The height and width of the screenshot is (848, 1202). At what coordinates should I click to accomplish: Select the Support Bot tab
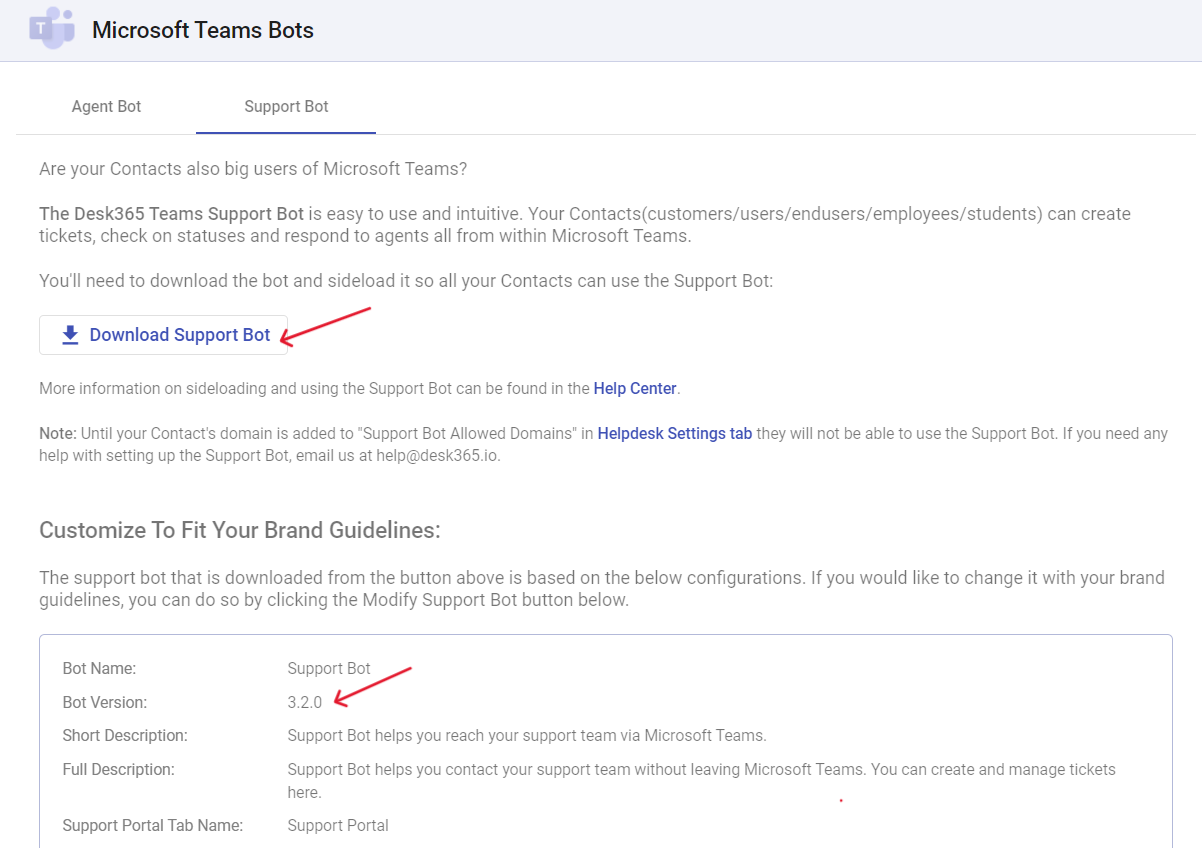(x=286, y=106)
